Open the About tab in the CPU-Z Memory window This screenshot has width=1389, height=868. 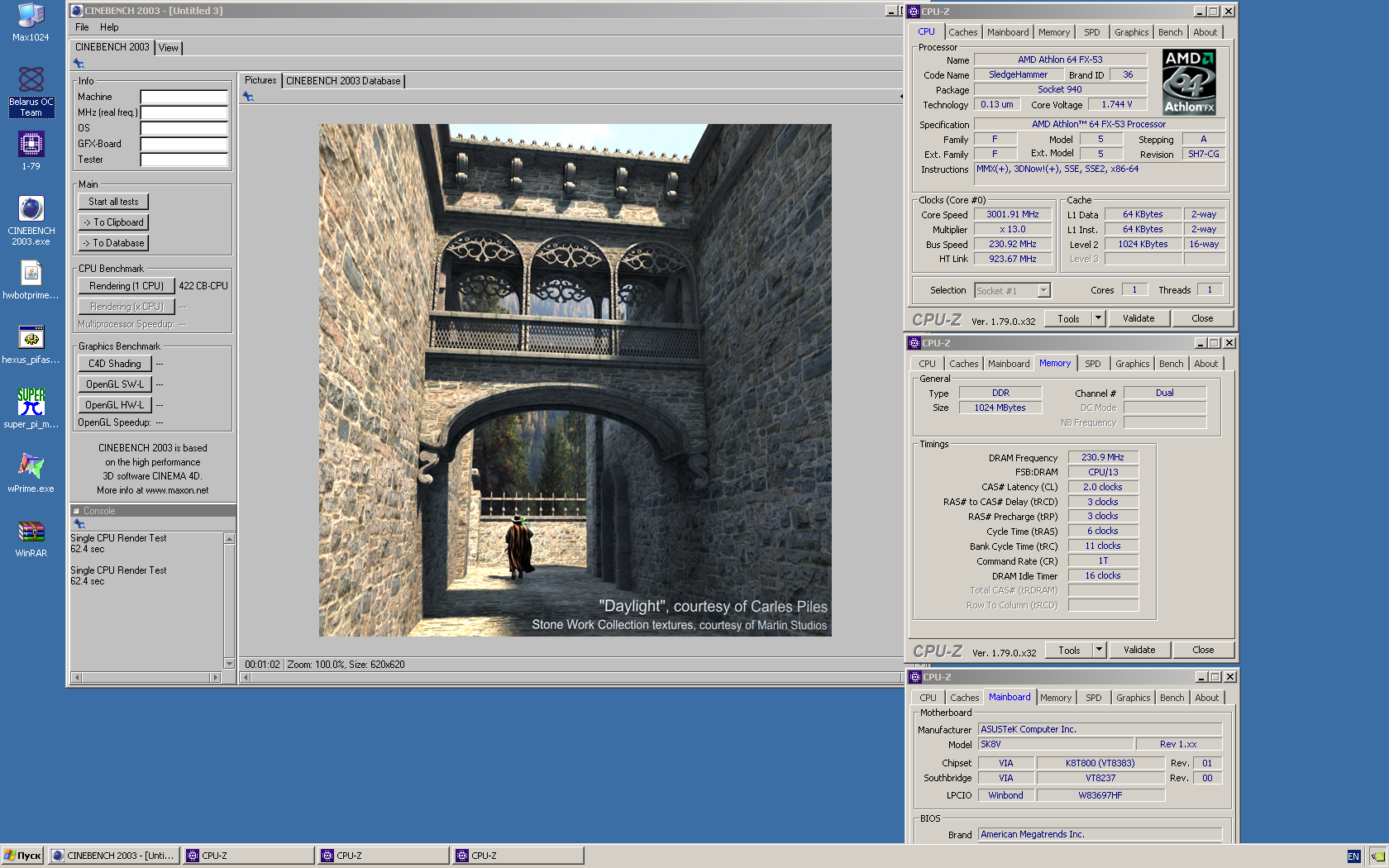point(1206,364)
